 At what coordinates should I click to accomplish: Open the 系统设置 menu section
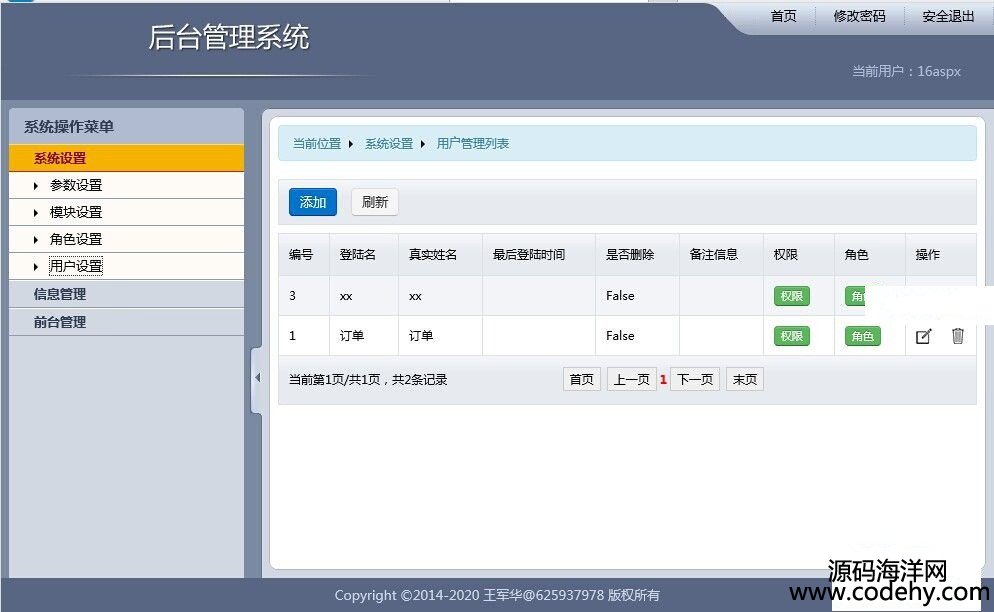tap(126, 158)
